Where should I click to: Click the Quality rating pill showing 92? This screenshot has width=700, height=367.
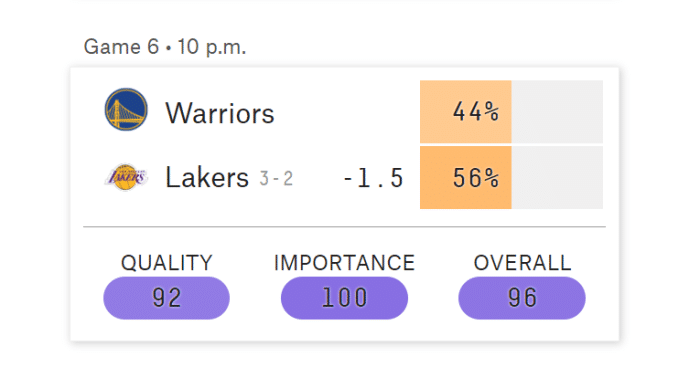pos(167,298)
